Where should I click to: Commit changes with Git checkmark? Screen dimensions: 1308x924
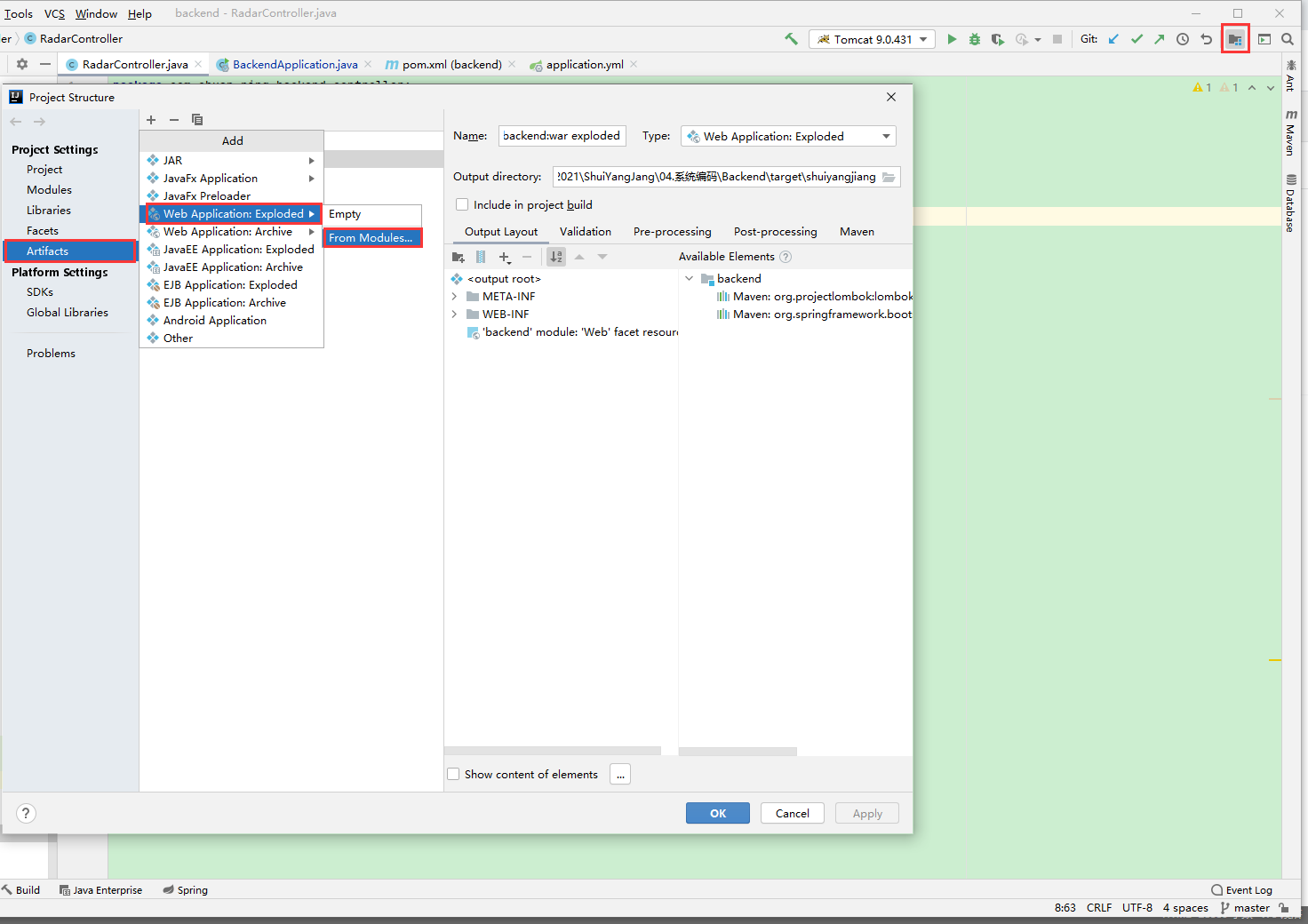(1137, 39)
